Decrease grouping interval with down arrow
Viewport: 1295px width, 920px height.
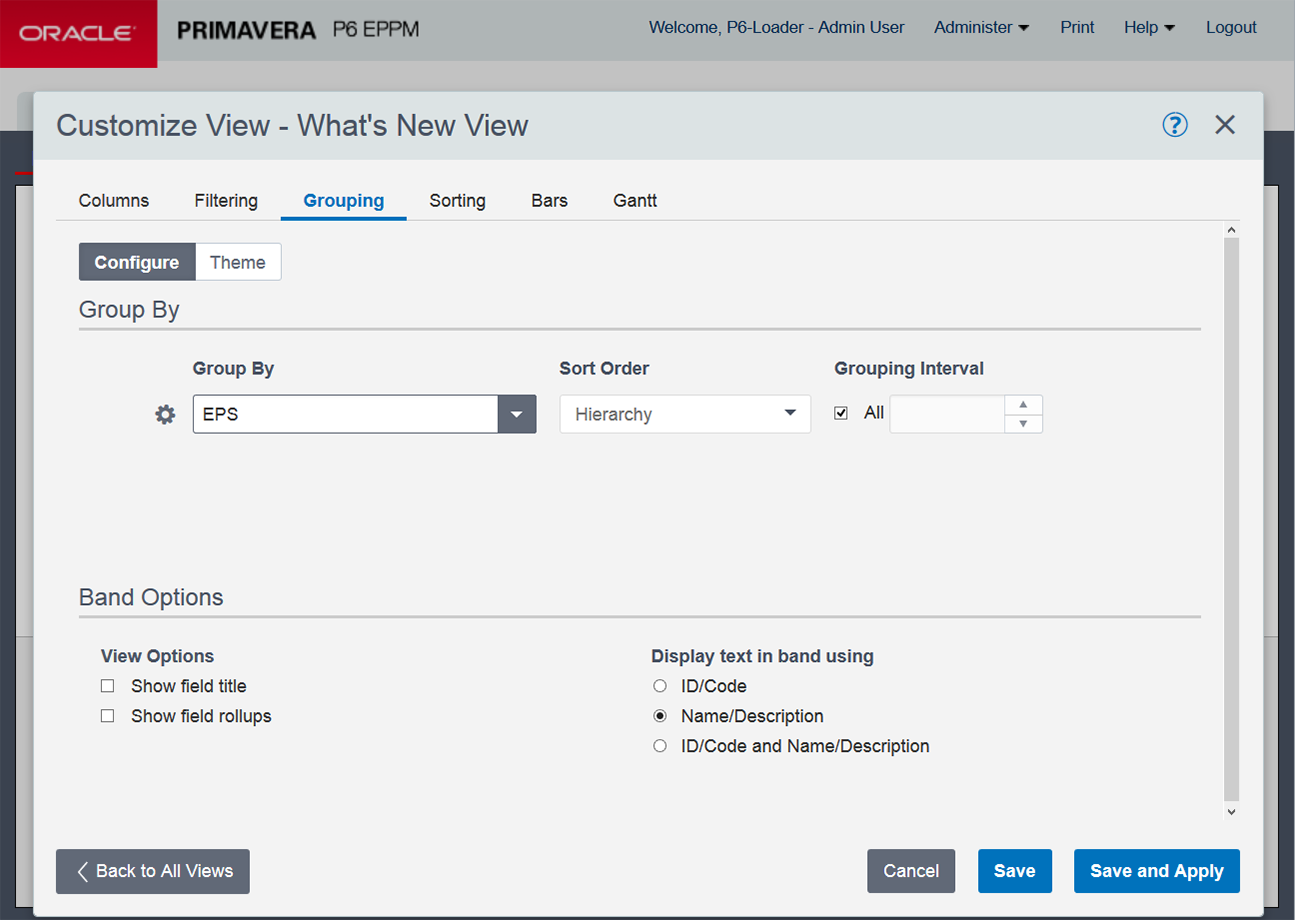coord(1022,424)
